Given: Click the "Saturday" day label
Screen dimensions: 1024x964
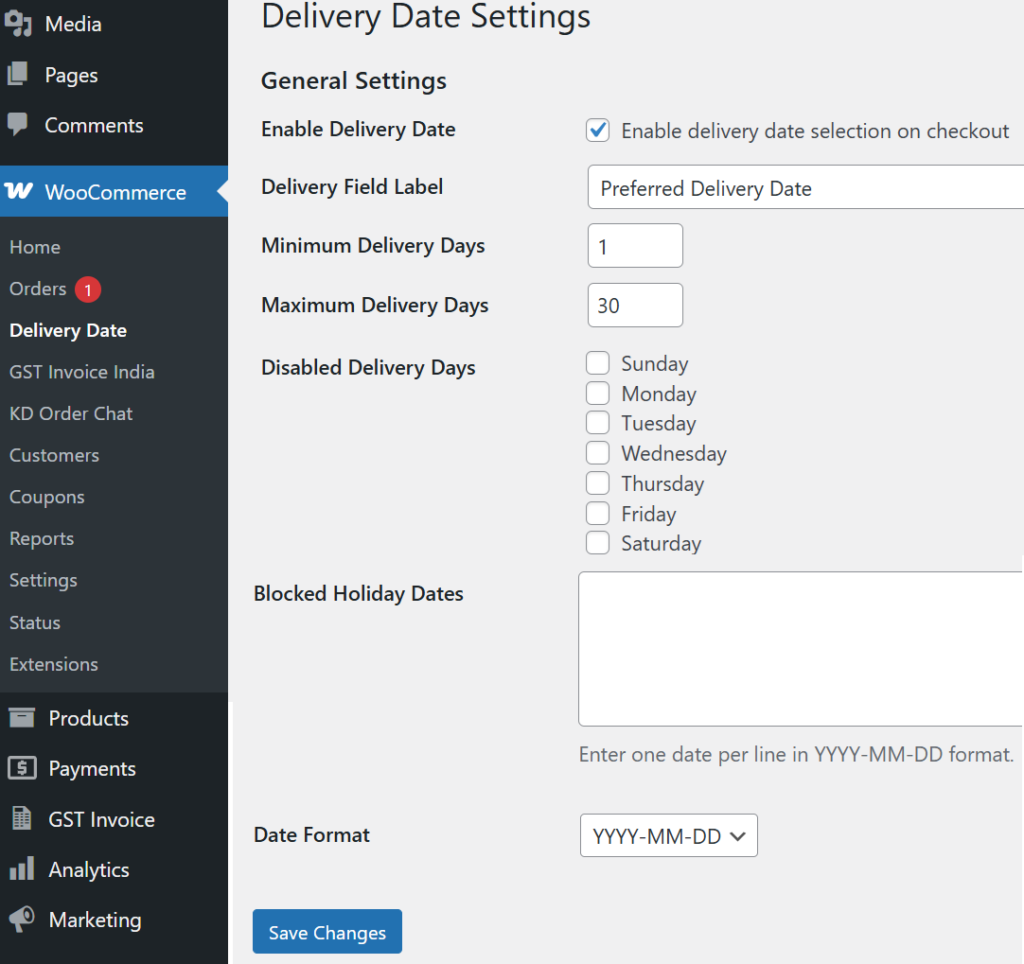Looking at the screenshot, I should click(661, 543).
